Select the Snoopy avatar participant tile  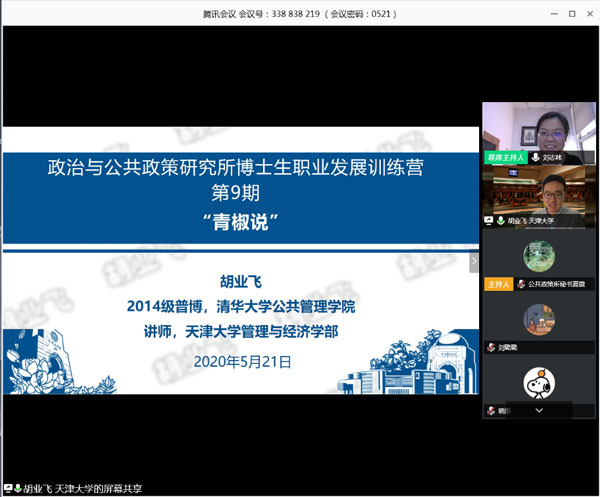pos(539,383)
